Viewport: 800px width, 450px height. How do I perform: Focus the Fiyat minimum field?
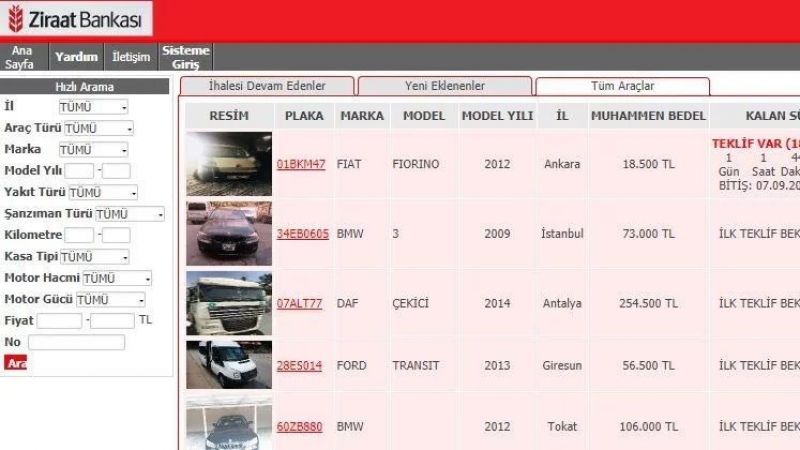pyautogui.click(x=59, y=321)
